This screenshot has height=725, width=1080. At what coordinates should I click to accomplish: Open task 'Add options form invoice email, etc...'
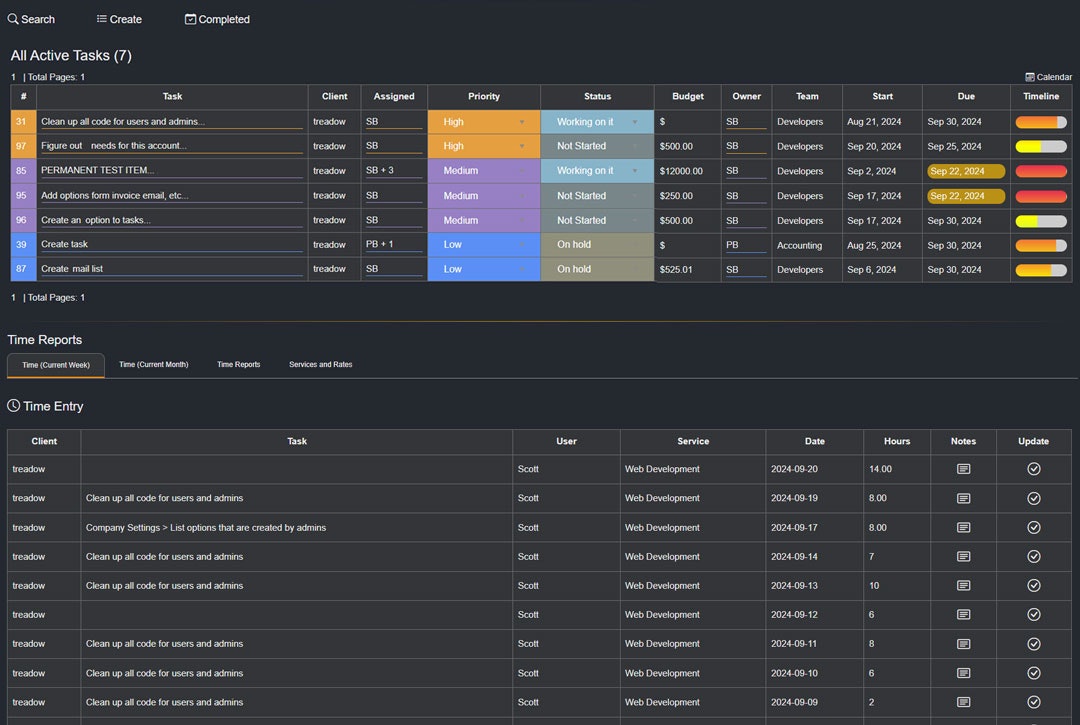click(x=172, y=196)
